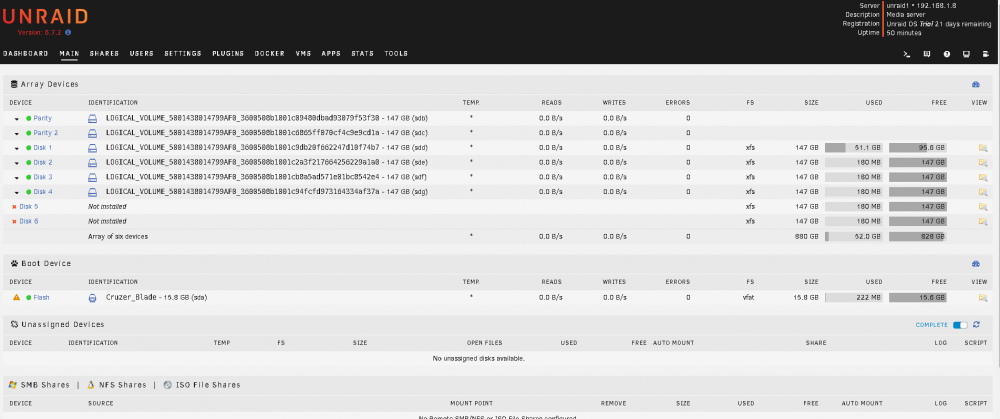The width and height of the screenshot is (1000, 419).
Task: Open the DASHBOARD menu tab
Action: [26, 54]
